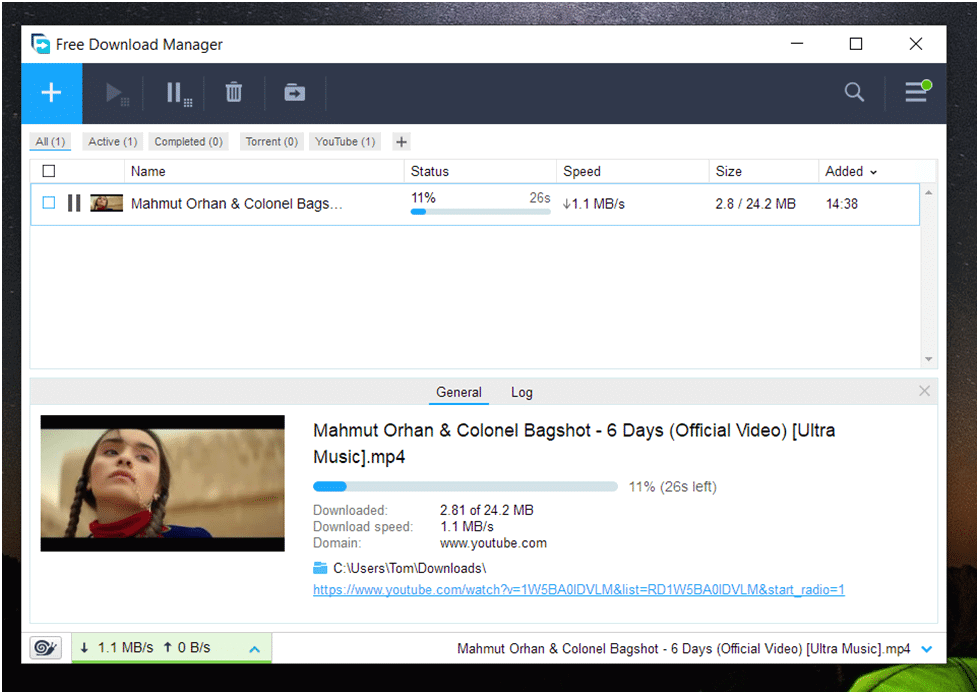
Task: Click the 2.8 / 24.2 MB size cell
Action: tap(755, 203)
